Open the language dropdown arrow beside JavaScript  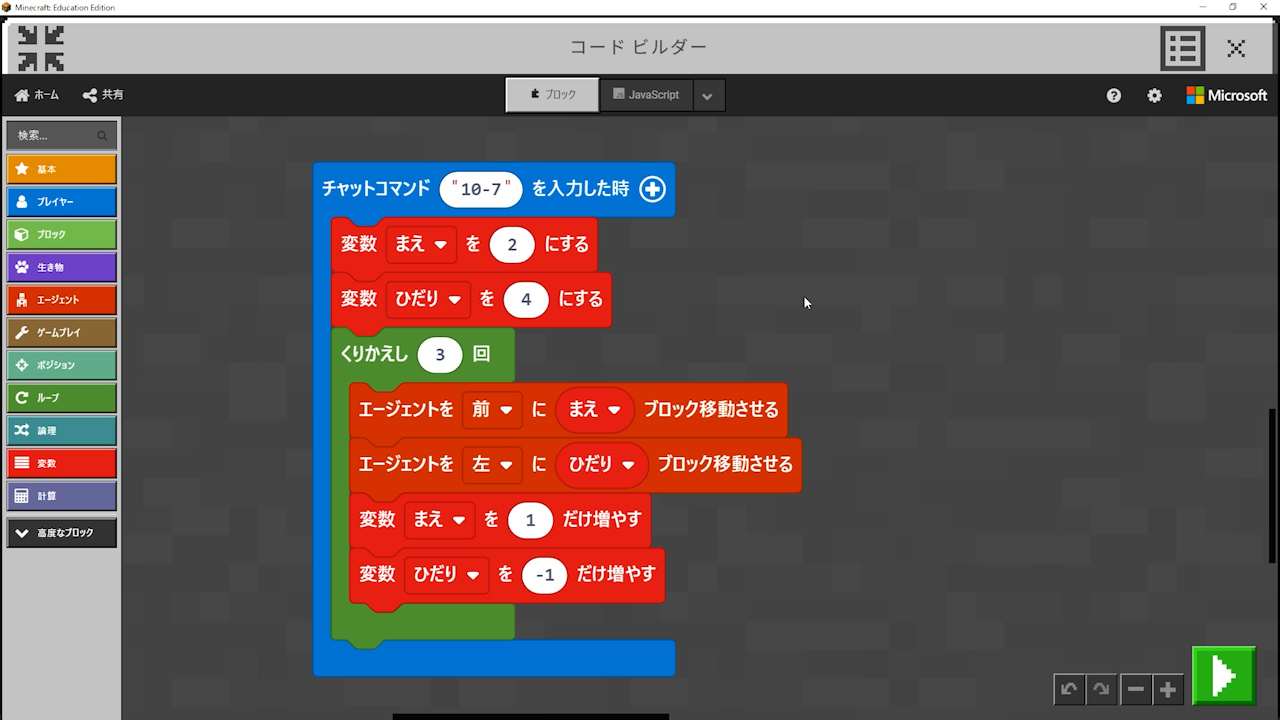coord(708,96)
